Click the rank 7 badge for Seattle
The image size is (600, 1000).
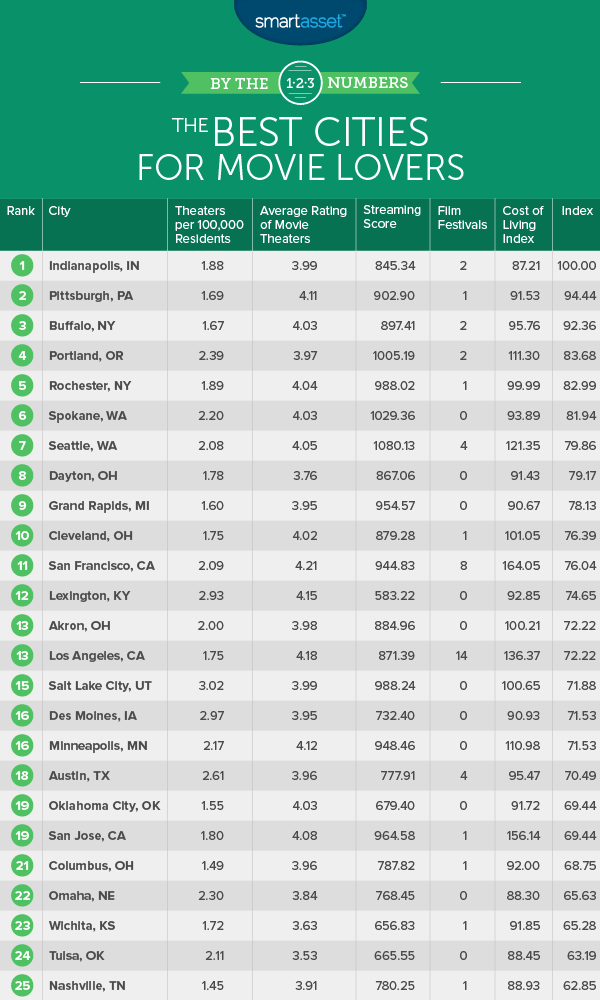pyautogui.click(x=20, y=447)
